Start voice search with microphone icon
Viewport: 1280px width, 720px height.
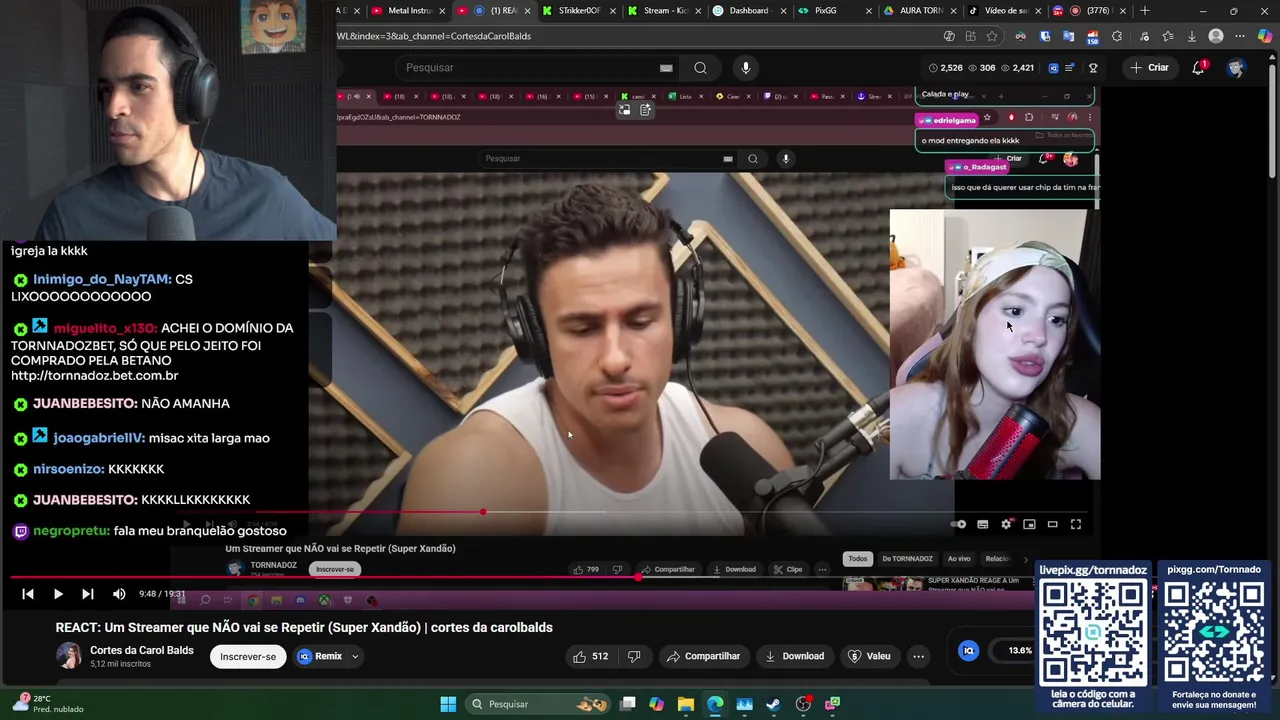coord(745,67)
